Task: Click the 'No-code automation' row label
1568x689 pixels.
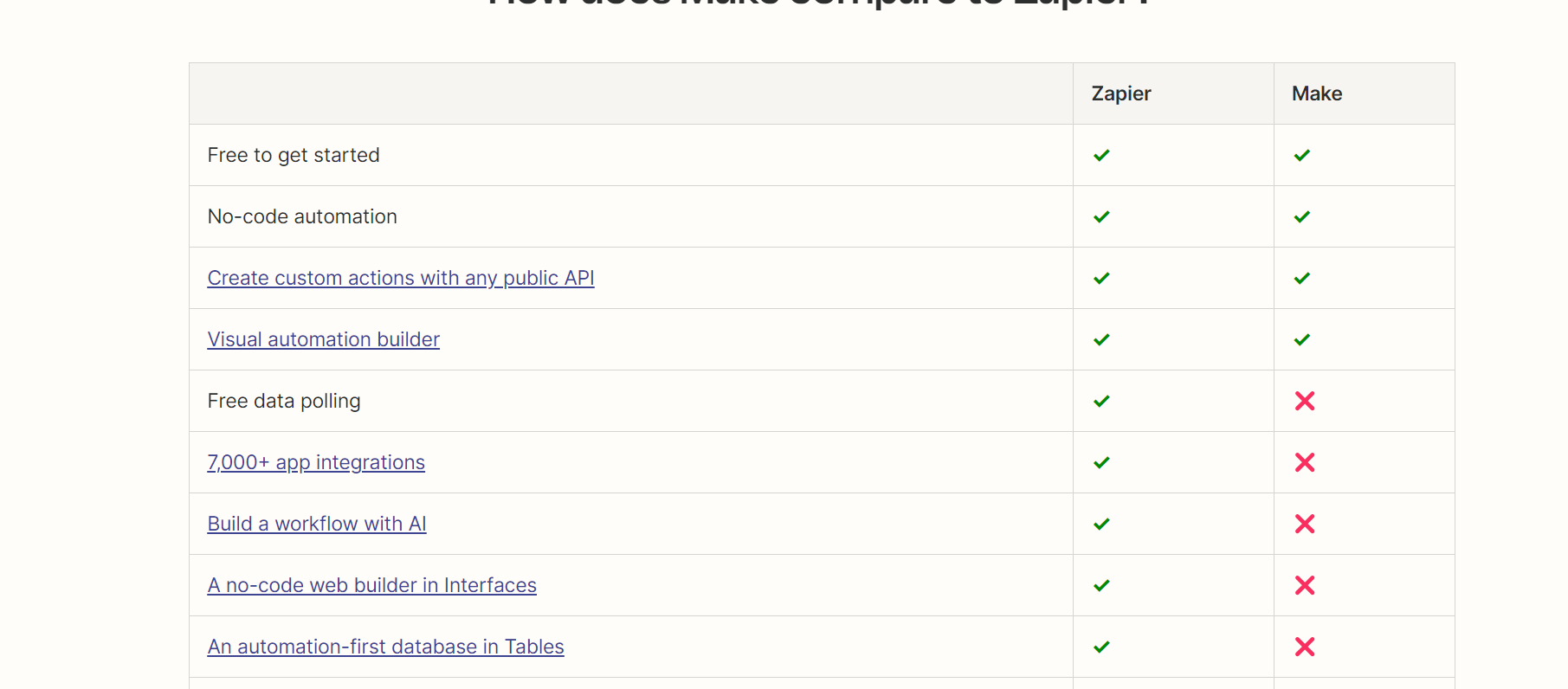Action: [302, 216]
